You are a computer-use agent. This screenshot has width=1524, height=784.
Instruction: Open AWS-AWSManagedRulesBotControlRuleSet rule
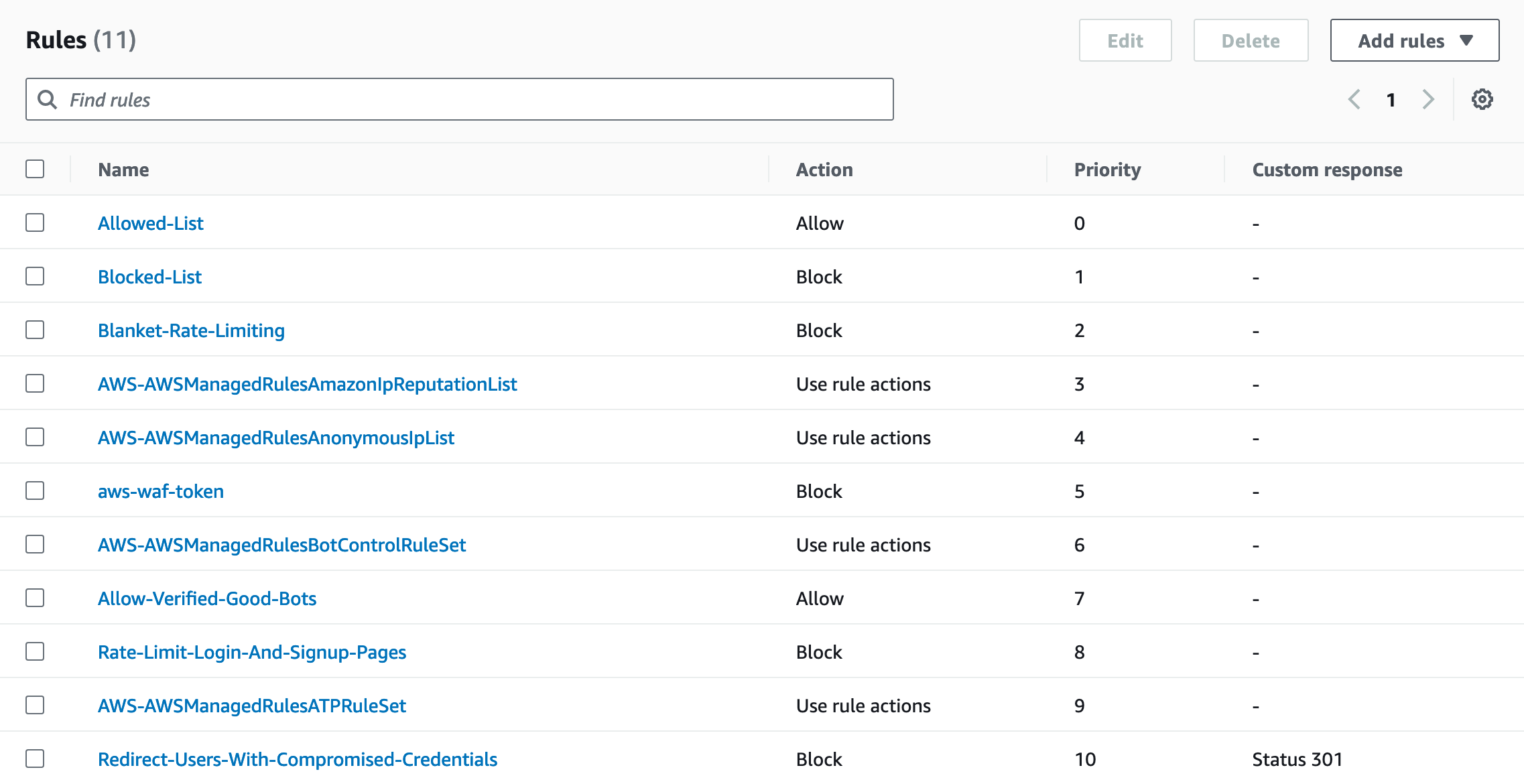coord(281,545)
